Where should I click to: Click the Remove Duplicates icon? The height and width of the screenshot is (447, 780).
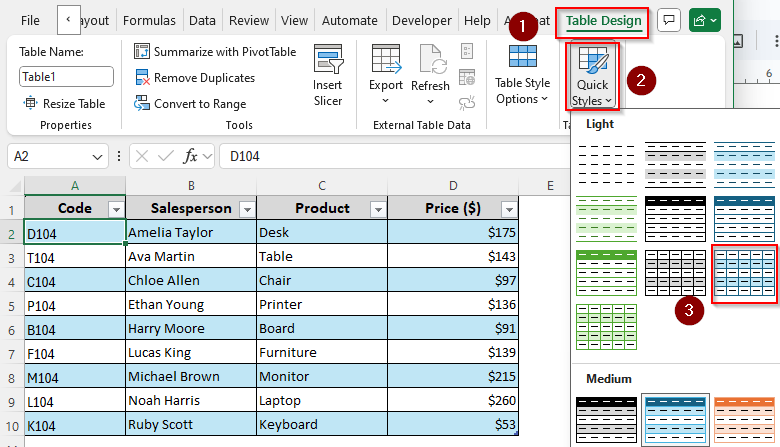[x=143, y=78]
